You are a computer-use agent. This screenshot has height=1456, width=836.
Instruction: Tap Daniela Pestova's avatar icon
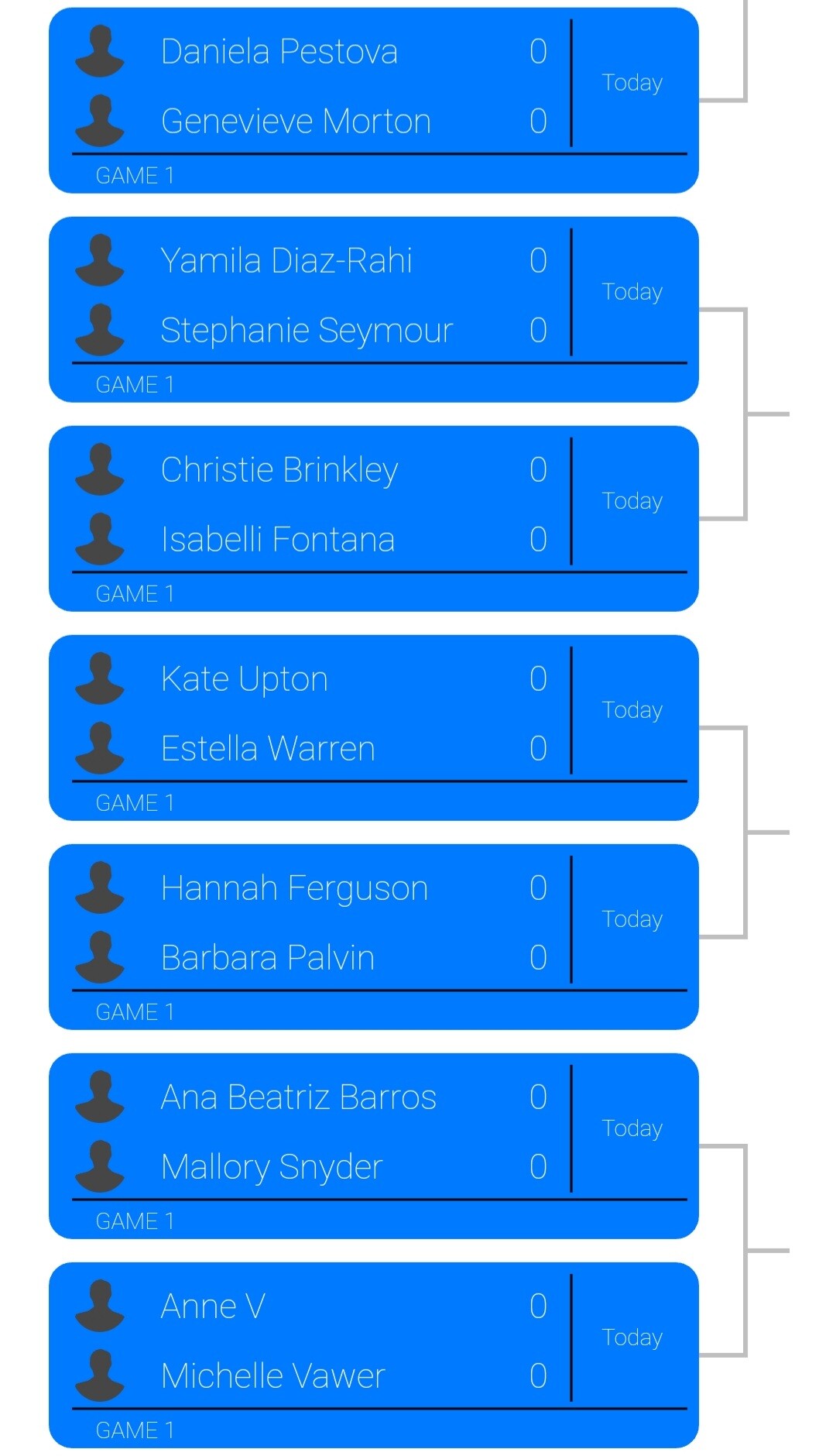click(100, 51)
